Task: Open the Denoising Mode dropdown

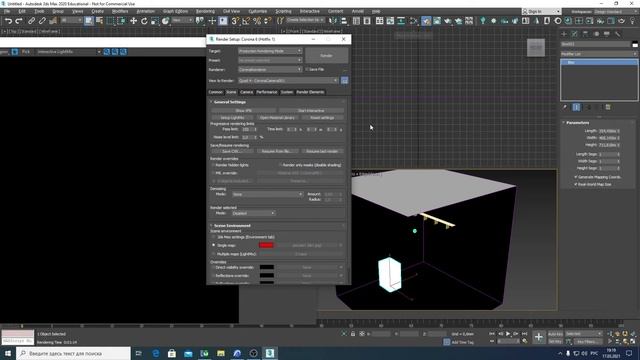Action: tap(267, 194)
